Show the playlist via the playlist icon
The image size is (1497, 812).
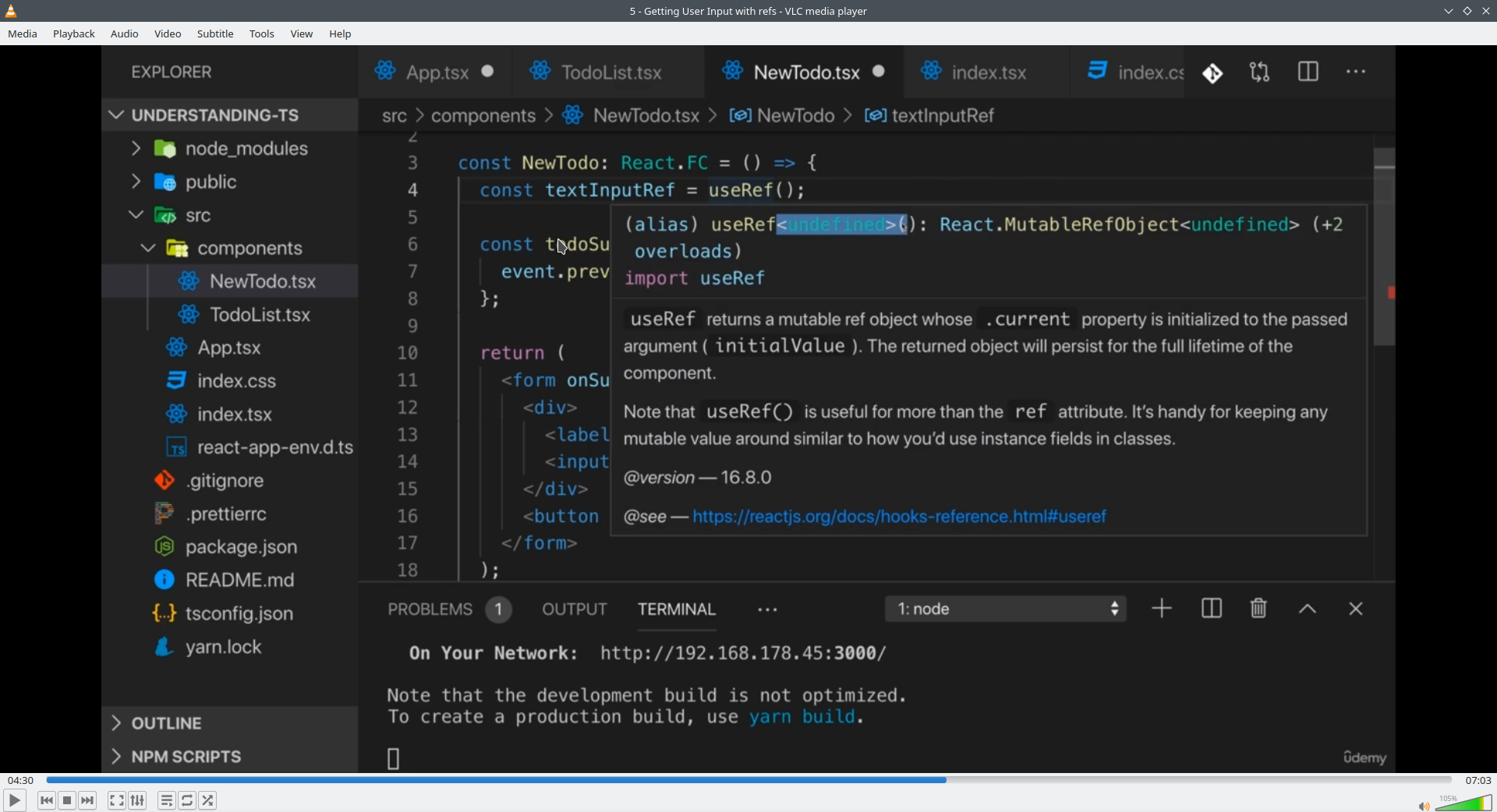(166, 800)
